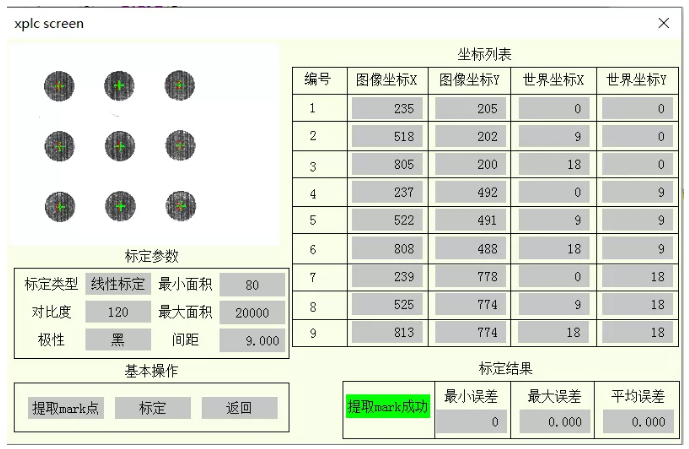Click row 3 图像坐标Y cell 200
Screen dimensions: 689x449
point(470,165)
